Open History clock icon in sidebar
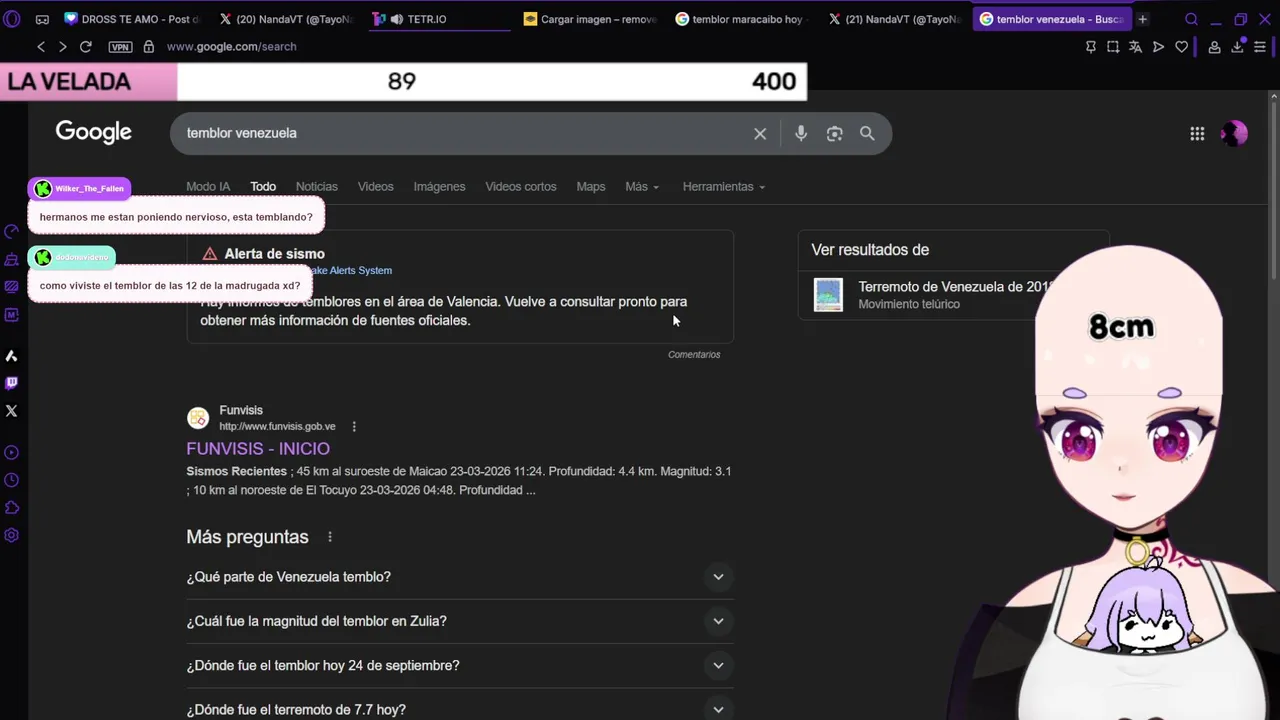This screenshot has width=1280, height=720. 12,480
